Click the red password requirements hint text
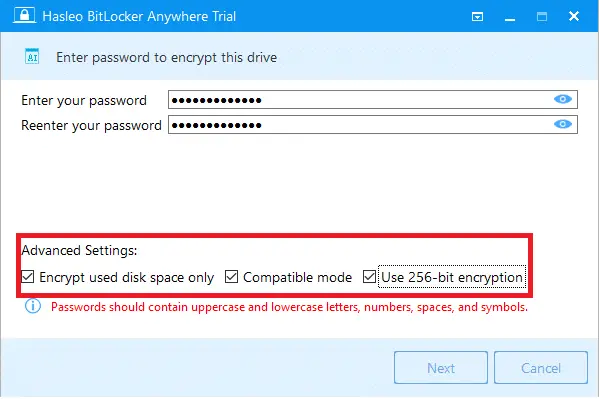Screen dimensions: 599x399 click(x=289, y=307)
